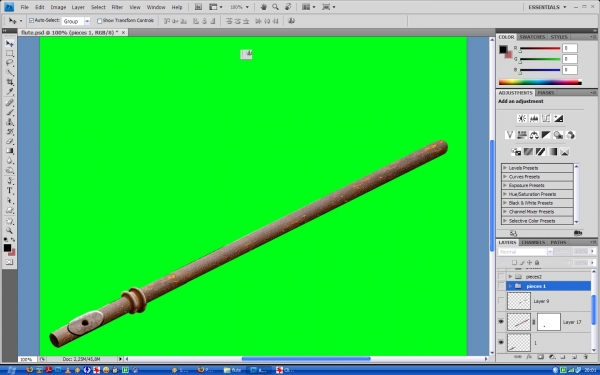
Task: Toggle Quick Mask mode button
Action: (10, 262)
